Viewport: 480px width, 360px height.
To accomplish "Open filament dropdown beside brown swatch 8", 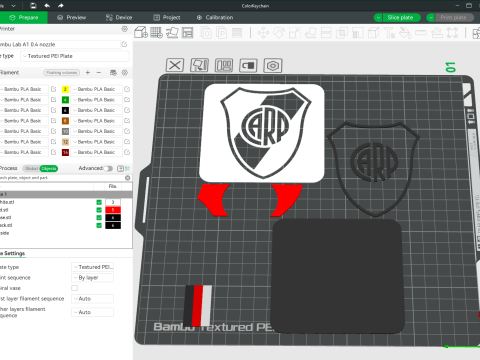I will tap(97, 121).
